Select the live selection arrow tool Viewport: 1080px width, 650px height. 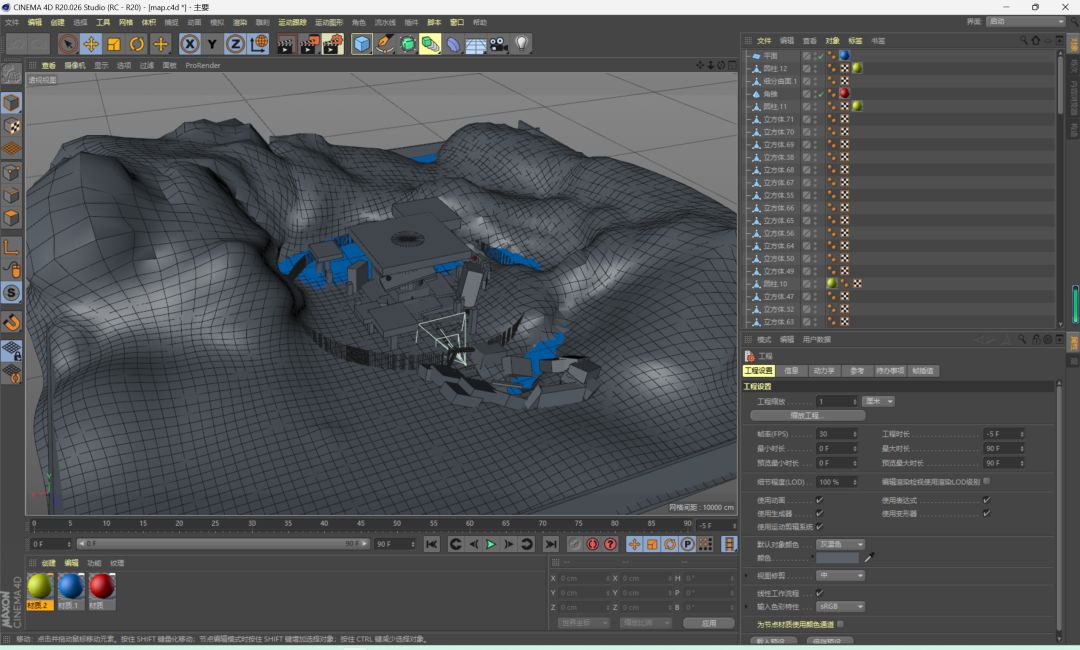[68, 44]
